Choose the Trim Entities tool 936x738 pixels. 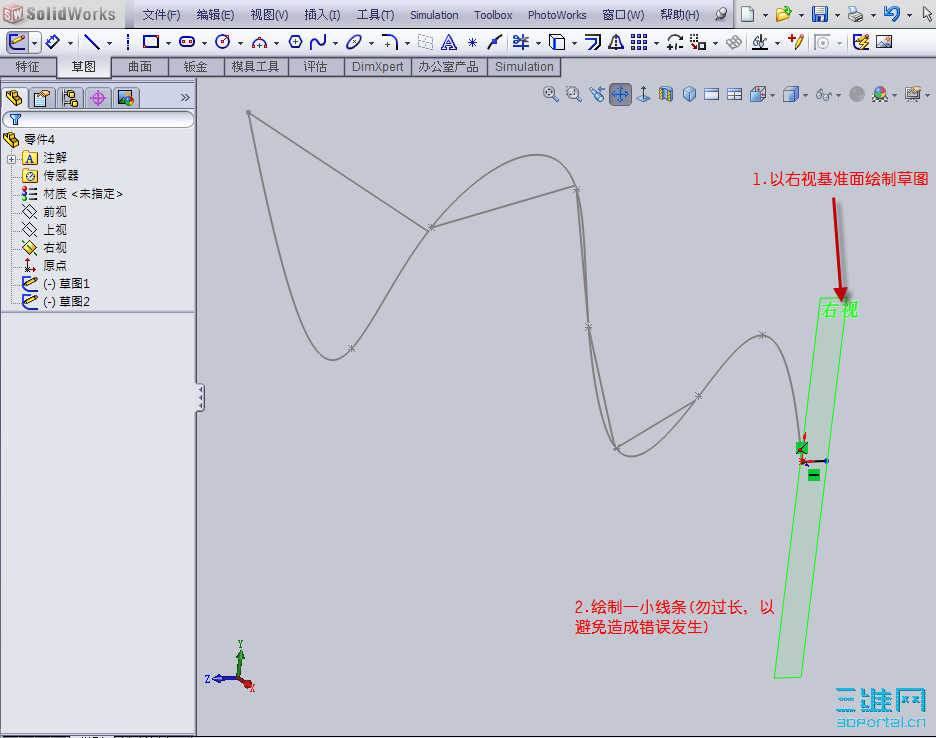click(x=521, y=42)
